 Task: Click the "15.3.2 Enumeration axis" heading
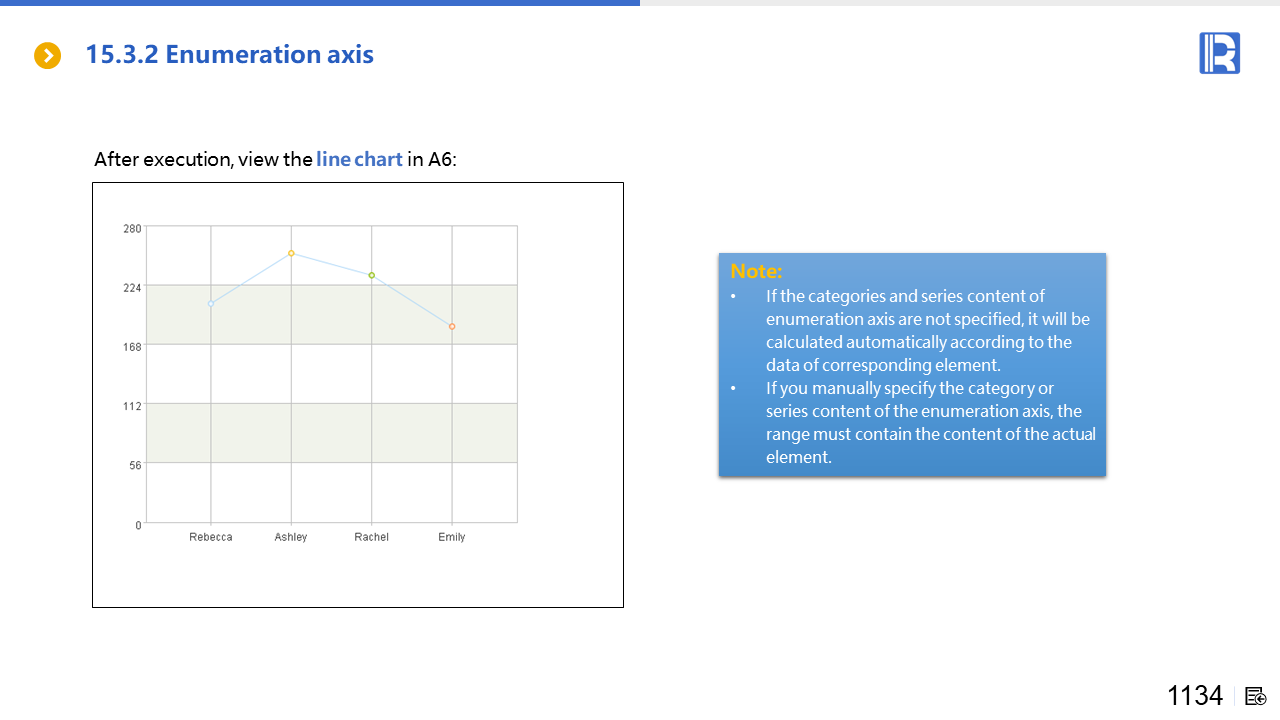(x=229, y=55)
